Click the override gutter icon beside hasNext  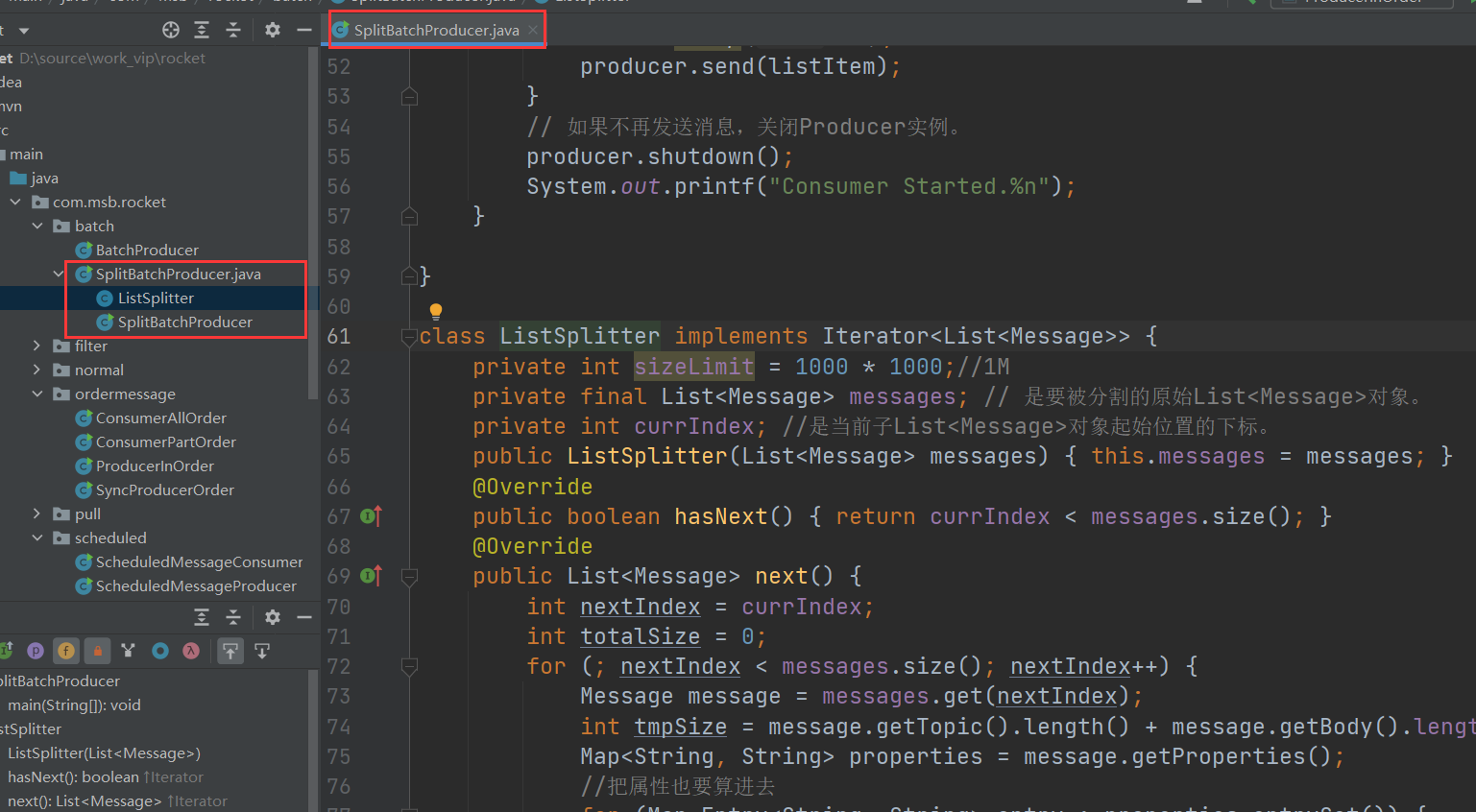372,516
